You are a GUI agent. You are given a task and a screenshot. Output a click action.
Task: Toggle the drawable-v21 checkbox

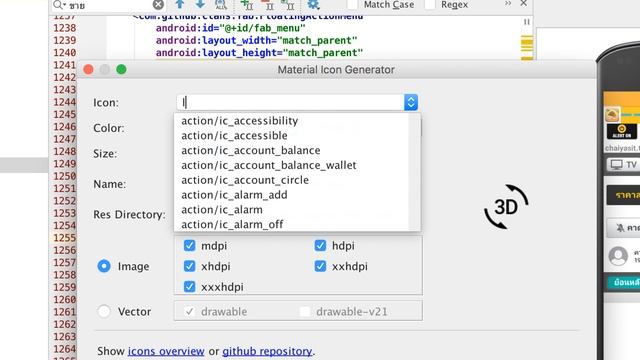(x=305, y=311)
